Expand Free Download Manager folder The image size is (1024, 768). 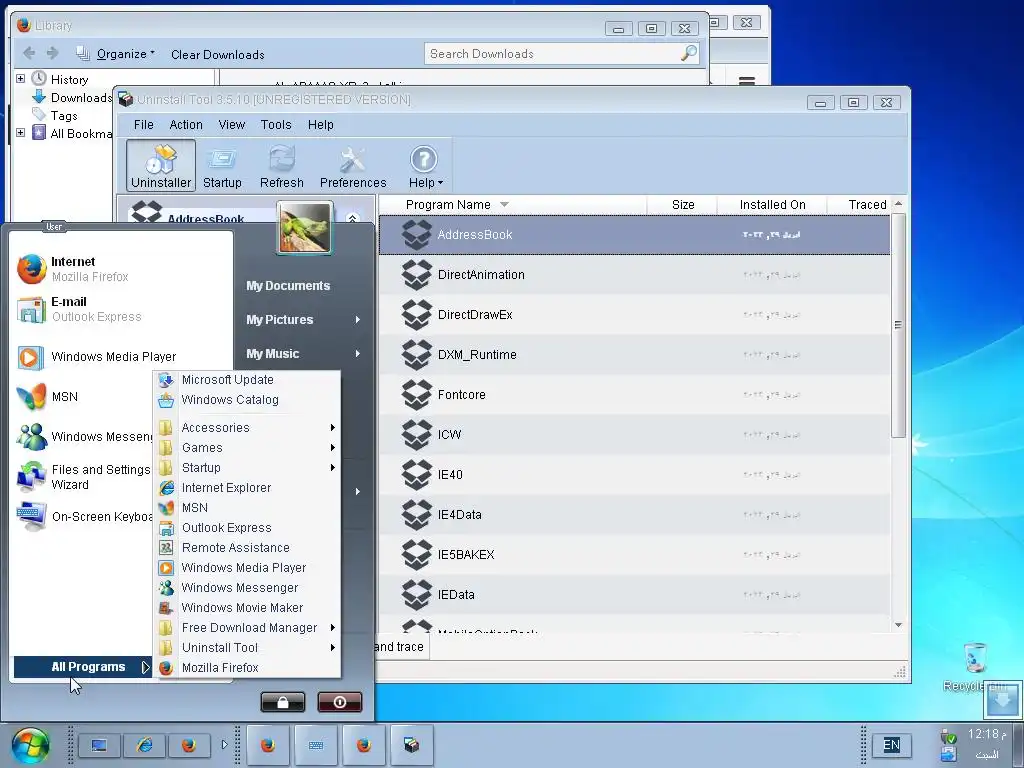(247, 628)
